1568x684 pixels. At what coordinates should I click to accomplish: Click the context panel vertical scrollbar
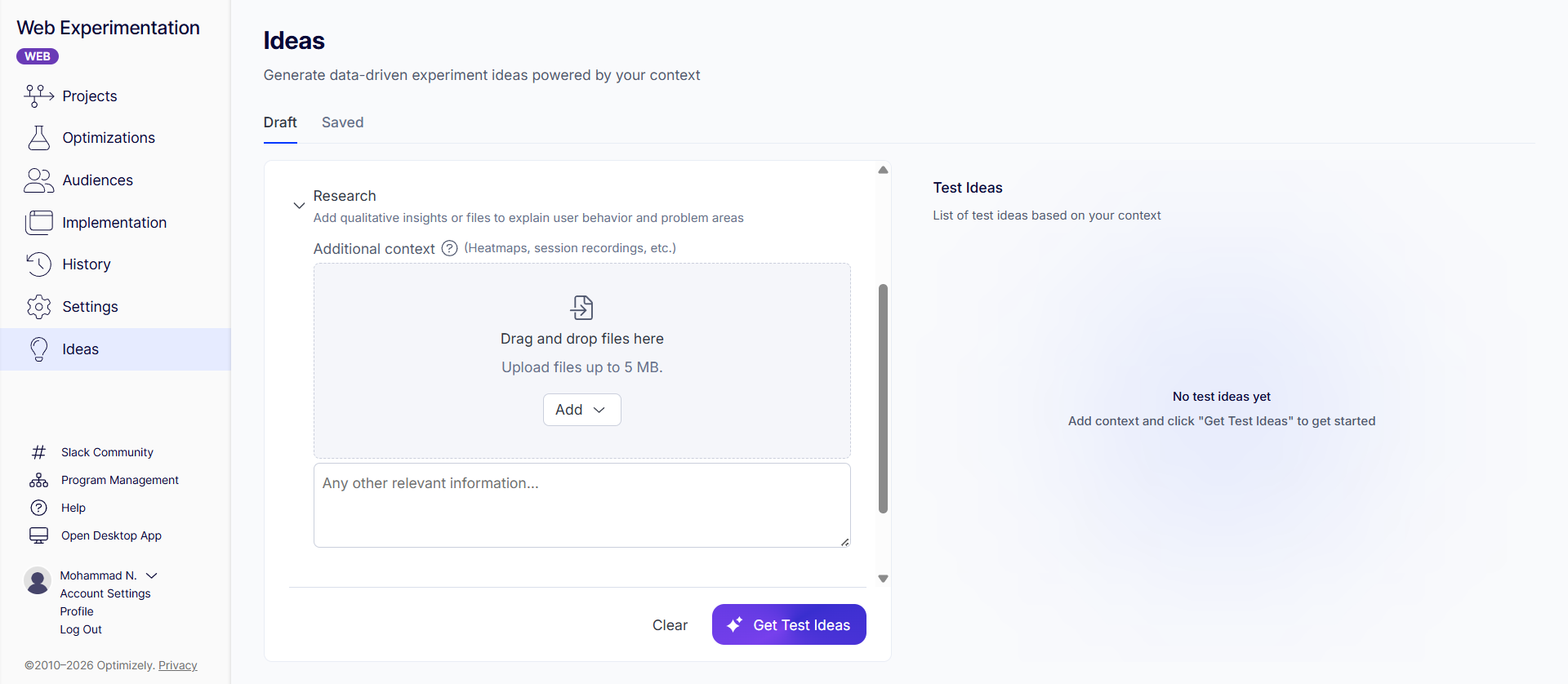point(883,398)
